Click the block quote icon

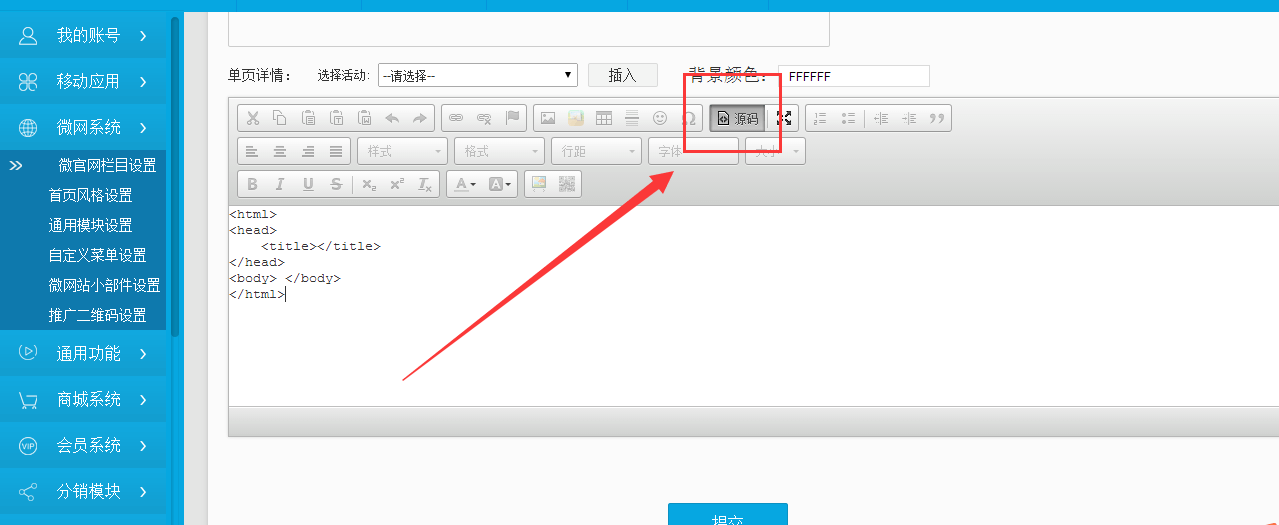937,118
